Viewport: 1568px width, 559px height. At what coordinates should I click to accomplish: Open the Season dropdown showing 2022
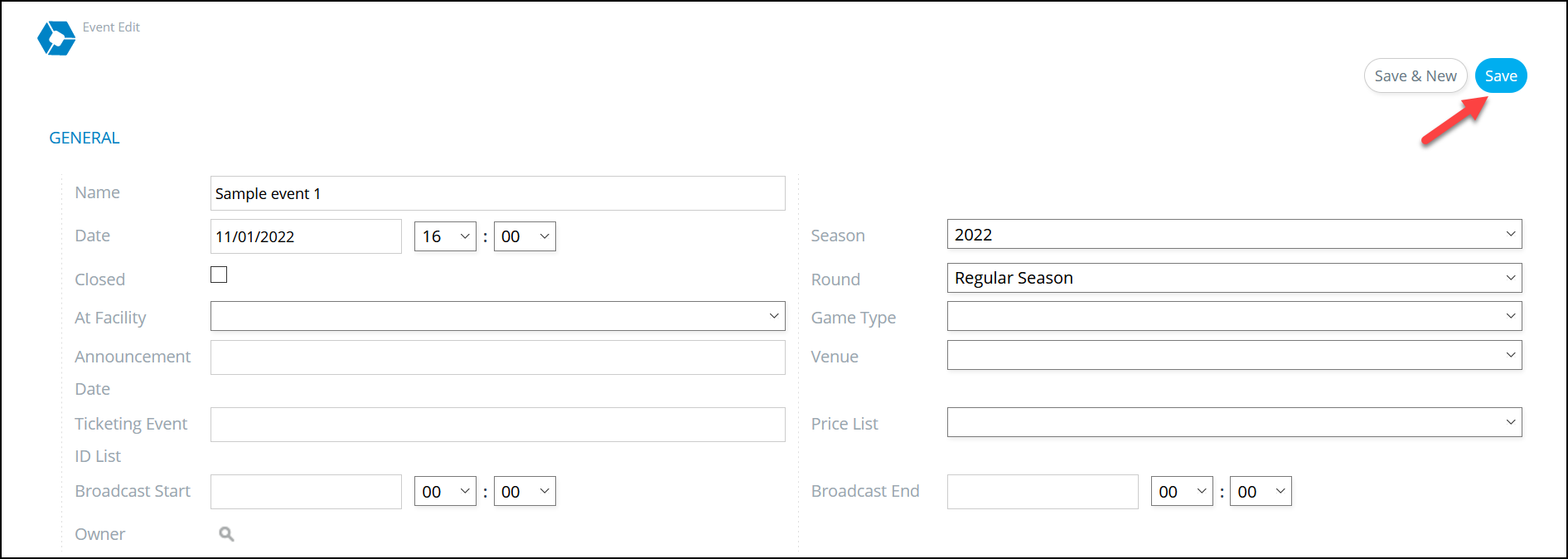(x=1234, y=234)
